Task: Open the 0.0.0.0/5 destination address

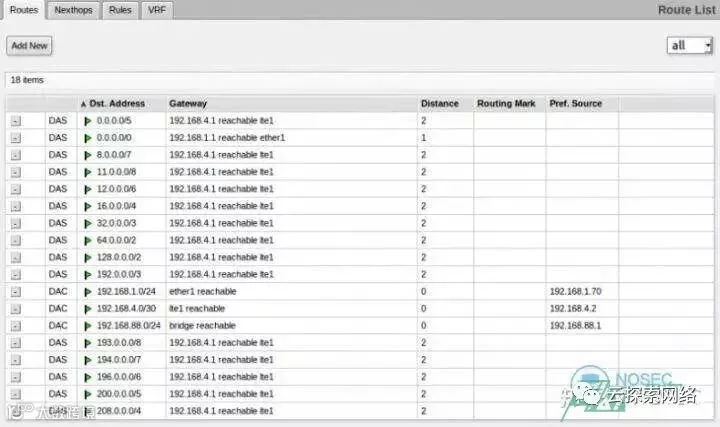Action: pyautogui.click(x=114, y=121)
